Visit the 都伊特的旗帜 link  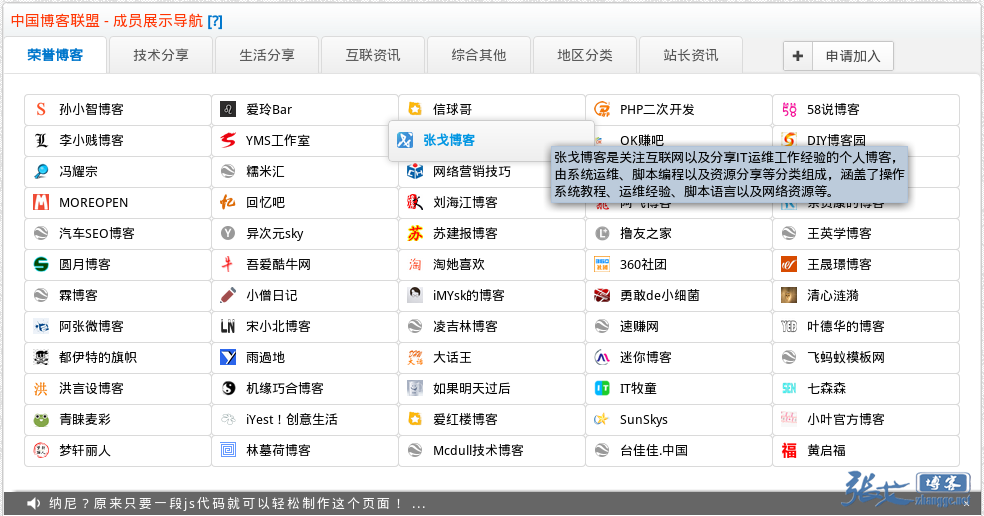point(98,357)
